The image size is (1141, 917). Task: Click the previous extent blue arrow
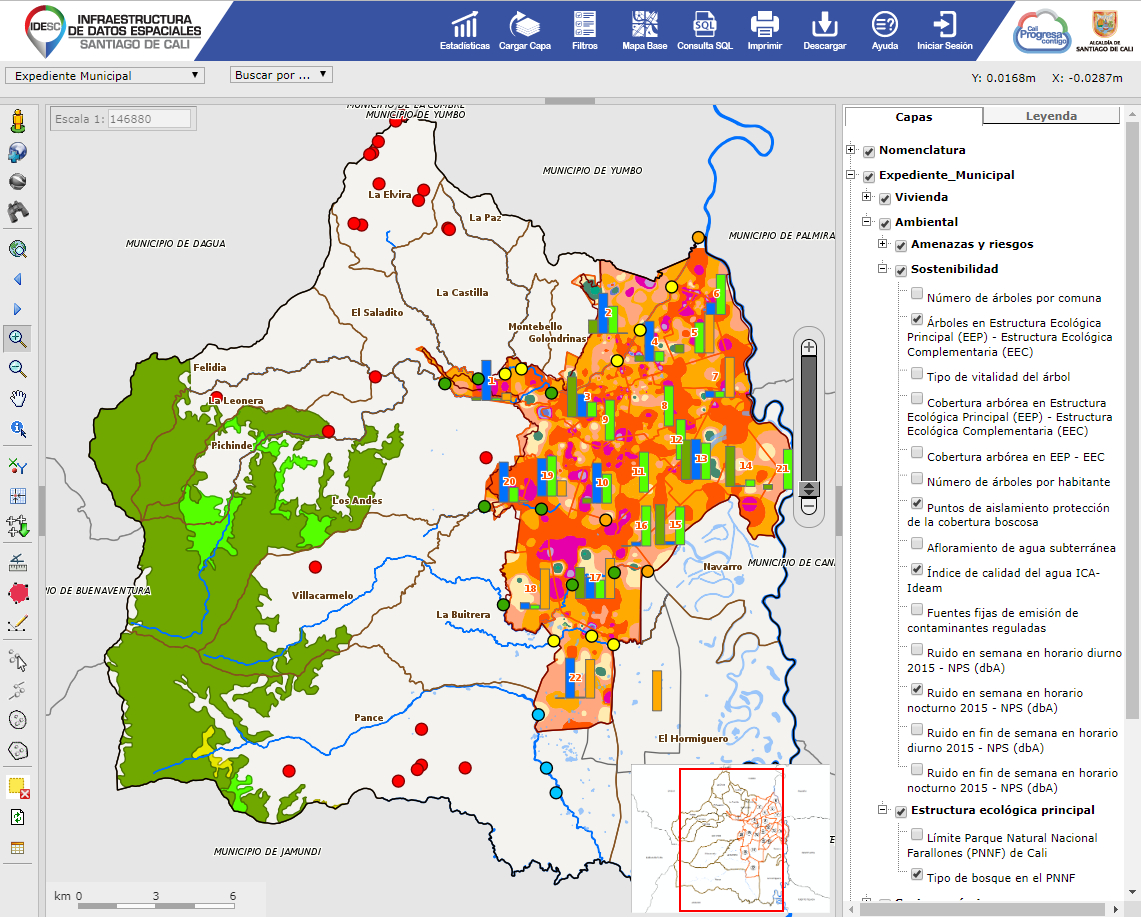point(18,279)
